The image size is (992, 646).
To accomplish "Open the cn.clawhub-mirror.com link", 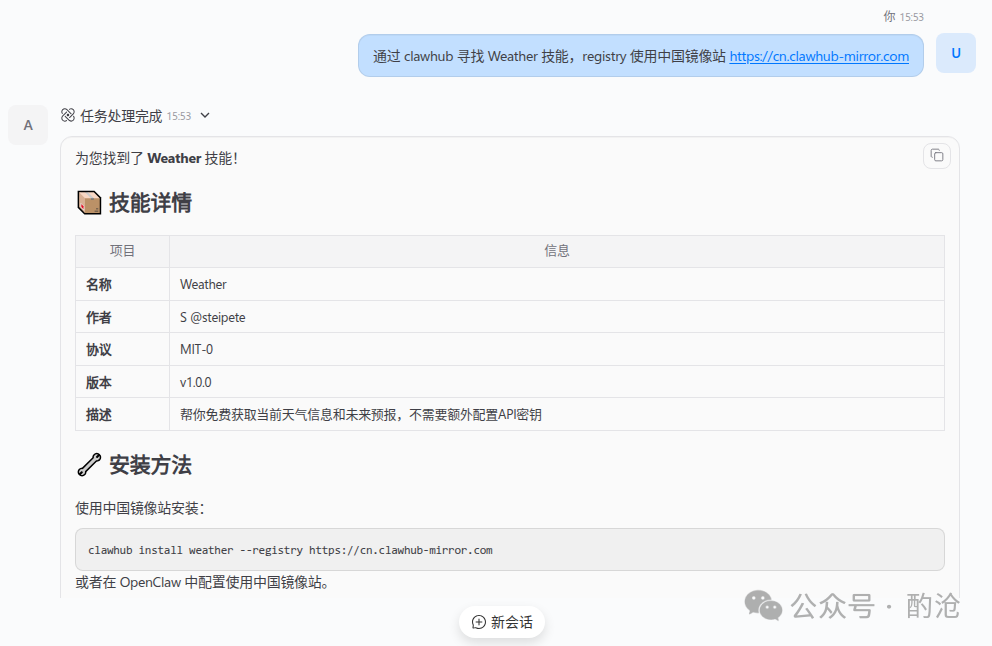I will tap(820, 56).
